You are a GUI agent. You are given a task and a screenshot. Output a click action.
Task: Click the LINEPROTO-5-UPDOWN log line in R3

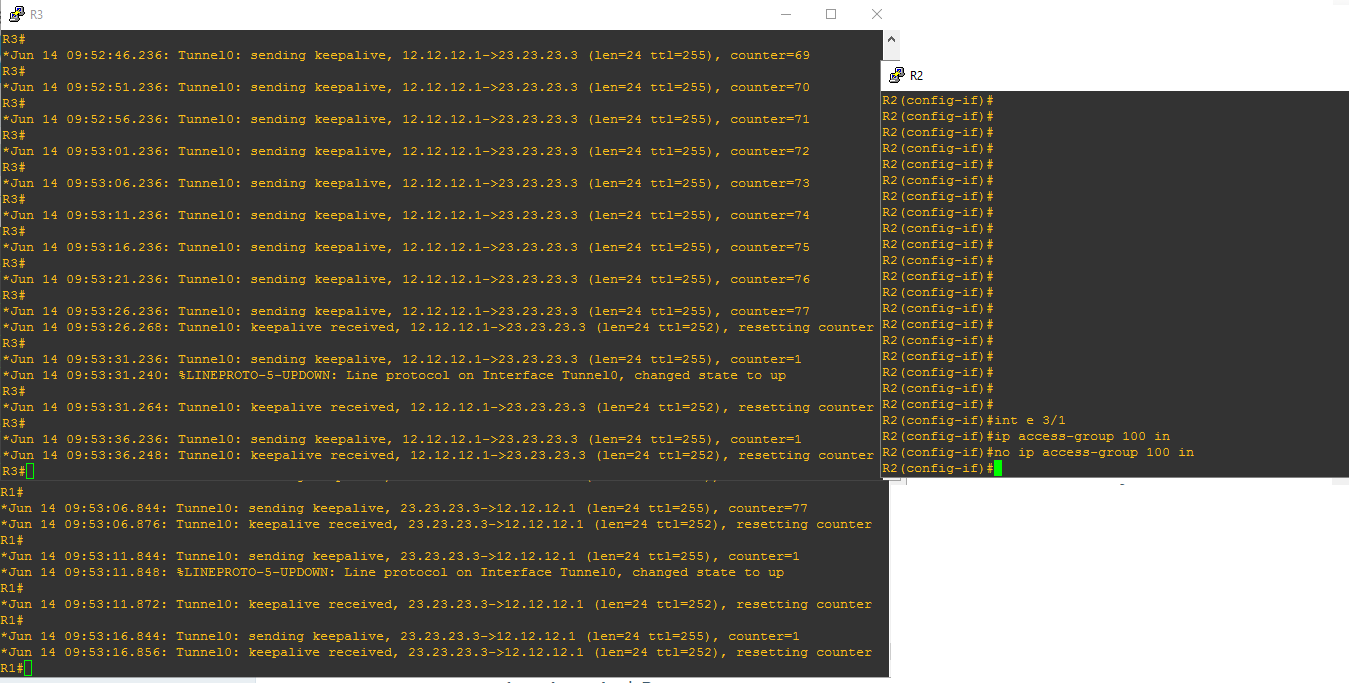click(x=482, y=375)
